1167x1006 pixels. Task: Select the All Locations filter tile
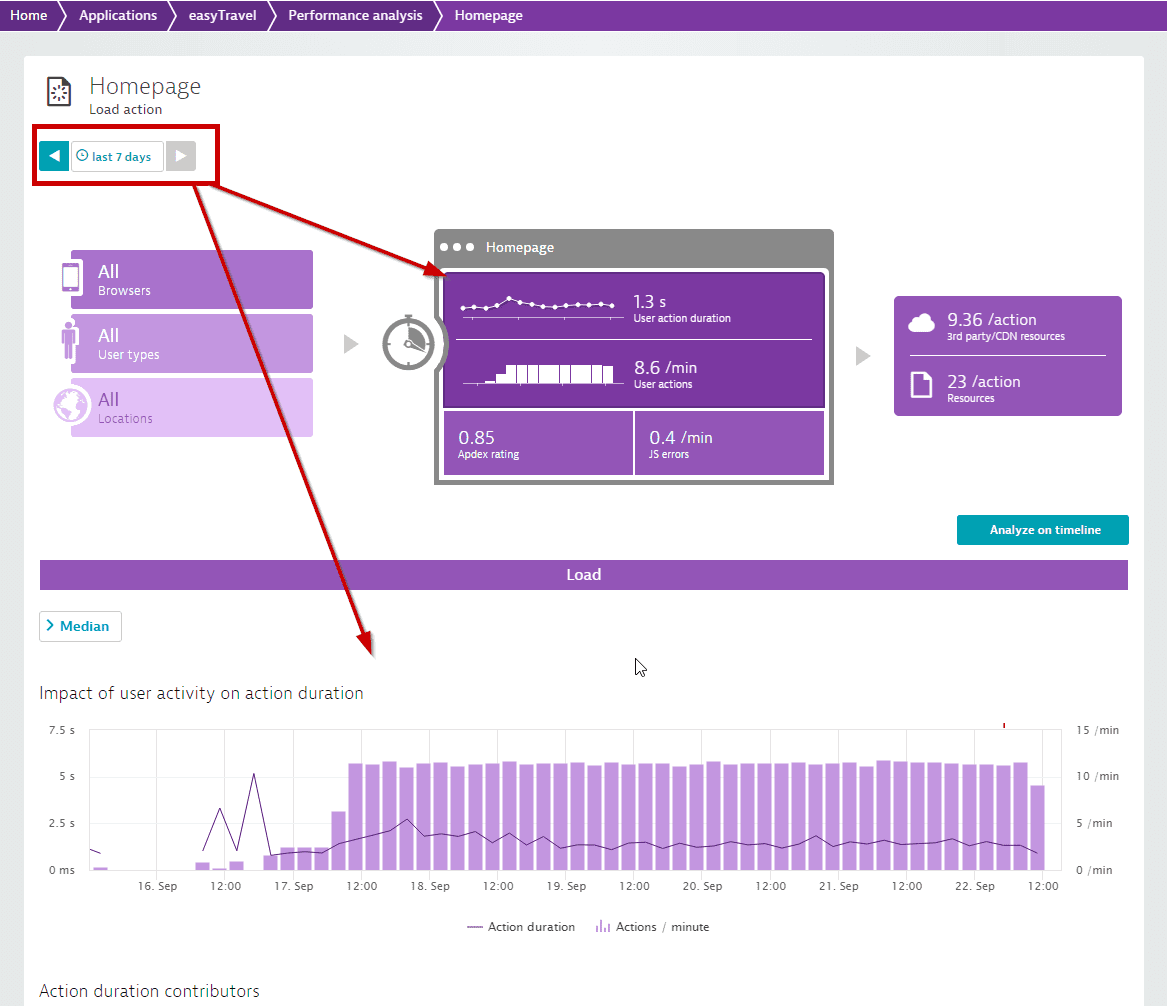[x=191, y=407]
